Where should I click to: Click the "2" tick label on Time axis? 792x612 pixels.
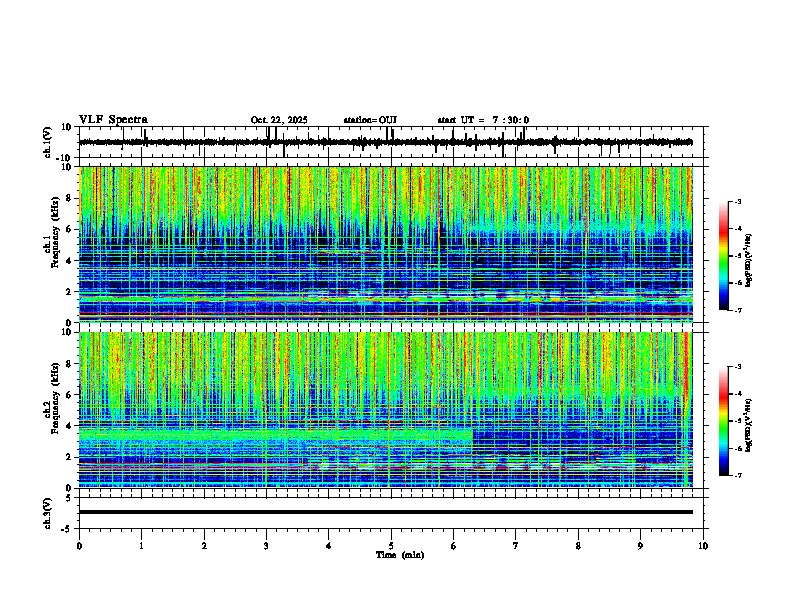tap(204, 546)
